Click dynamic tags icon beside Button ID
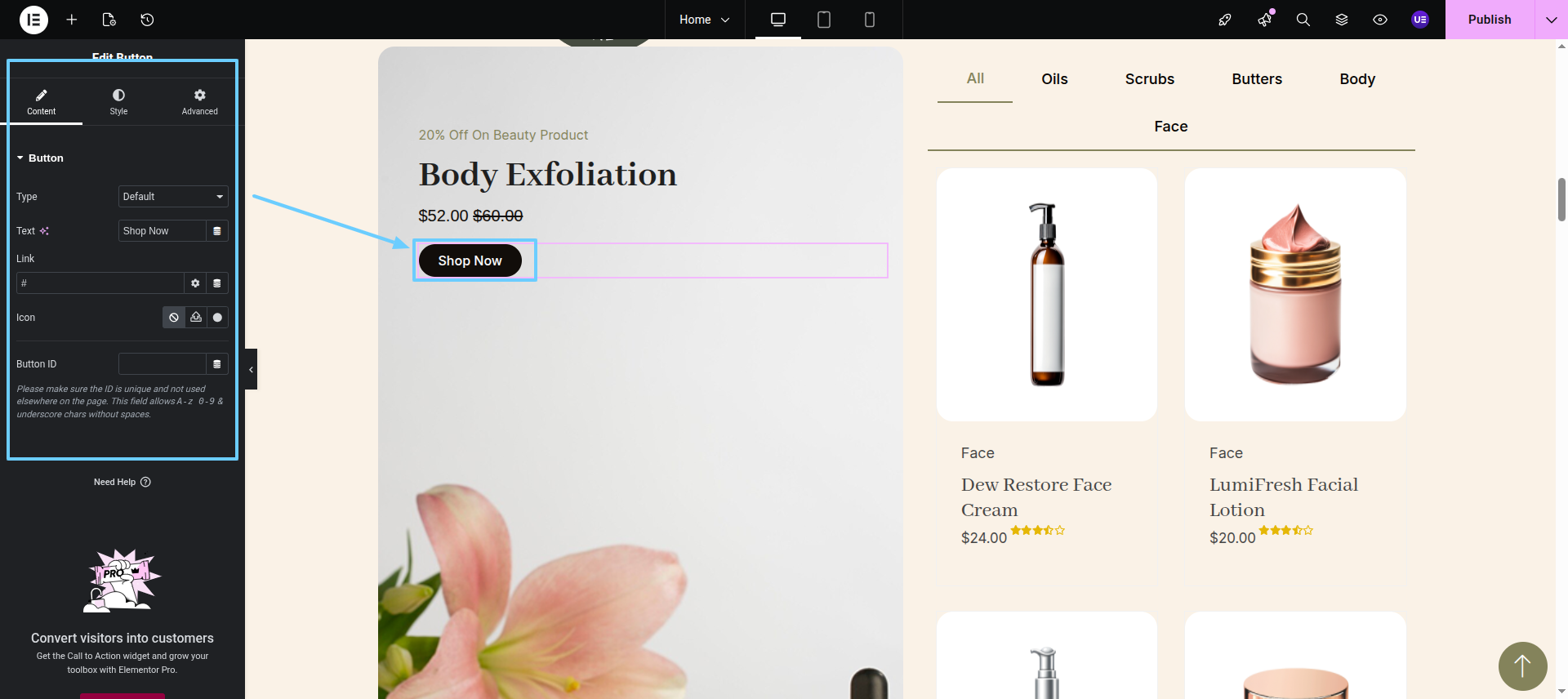This screenshot has height=699, width=1568. click(217, 364)
